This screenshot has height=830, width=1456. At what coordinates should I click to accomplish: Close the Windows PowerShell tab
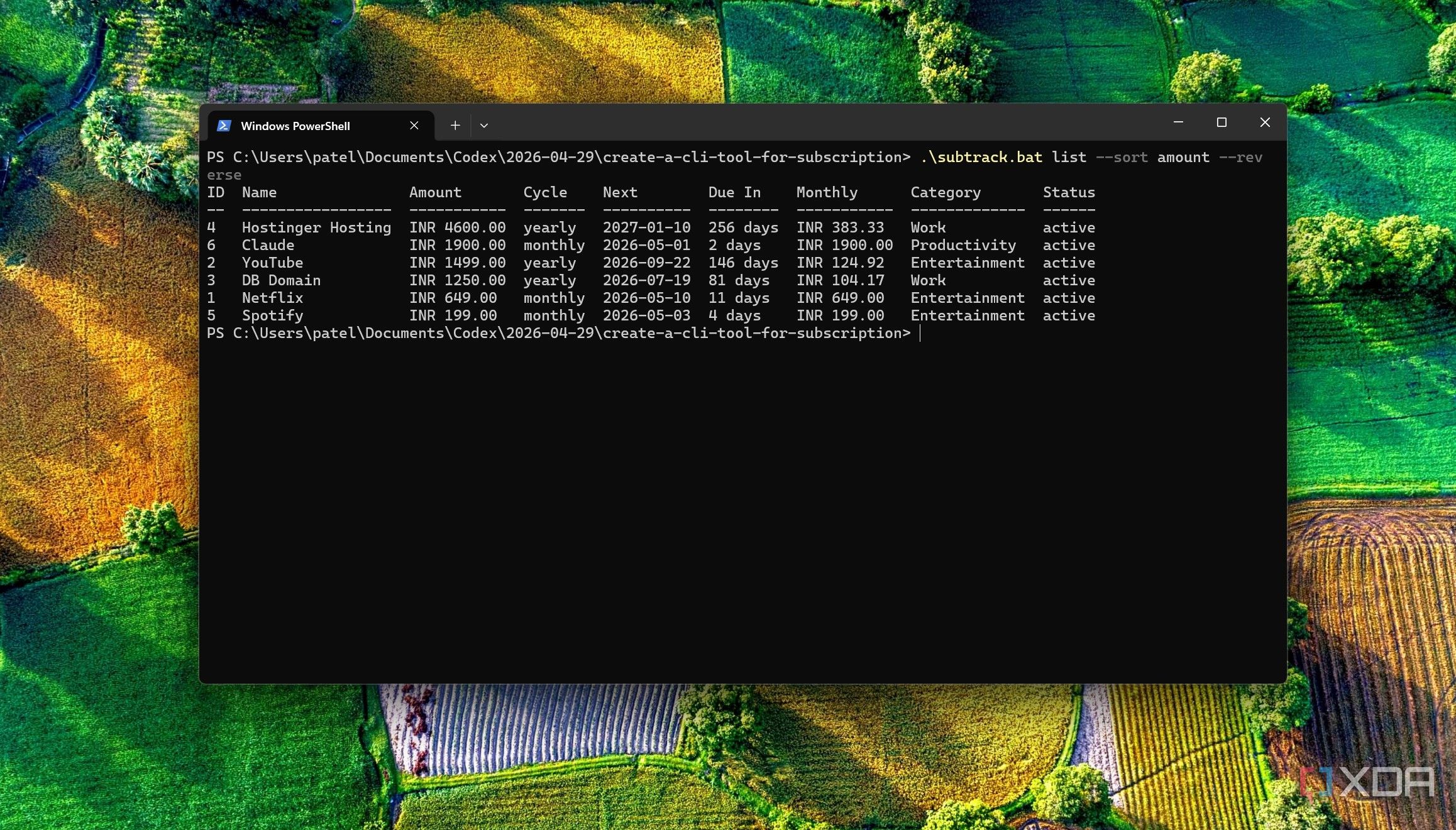click(414, 126)
